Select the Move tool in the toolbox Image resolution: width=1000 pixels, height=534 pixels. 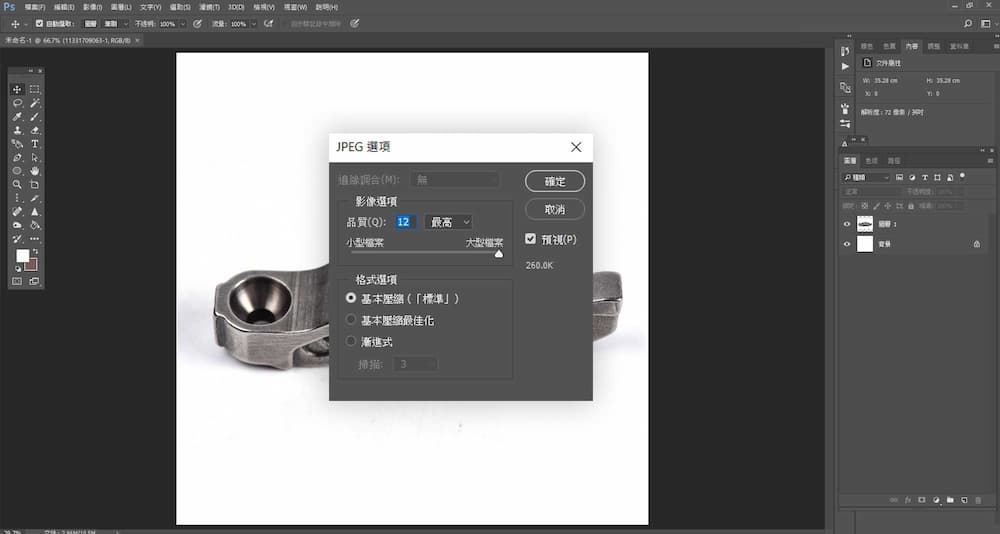(x=17, y=89)
